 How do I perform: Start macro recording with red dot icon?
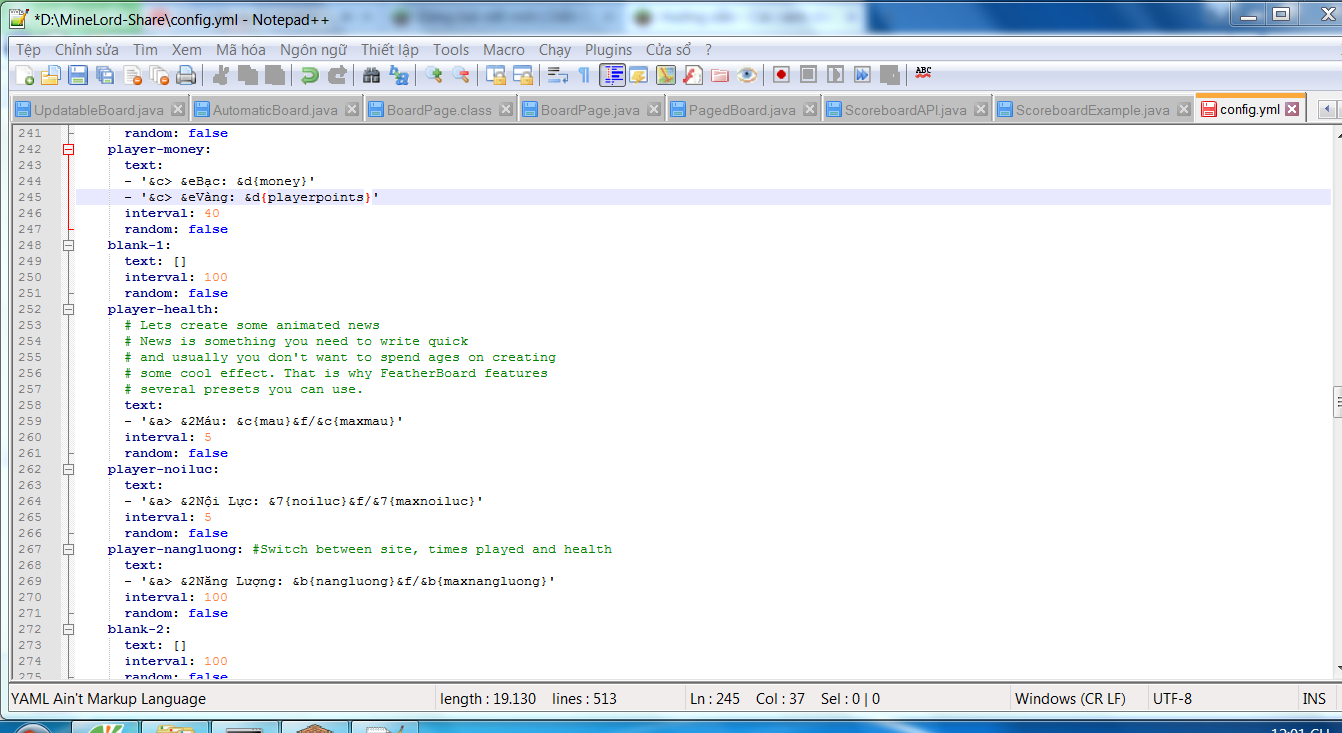(x=781, y=75)
